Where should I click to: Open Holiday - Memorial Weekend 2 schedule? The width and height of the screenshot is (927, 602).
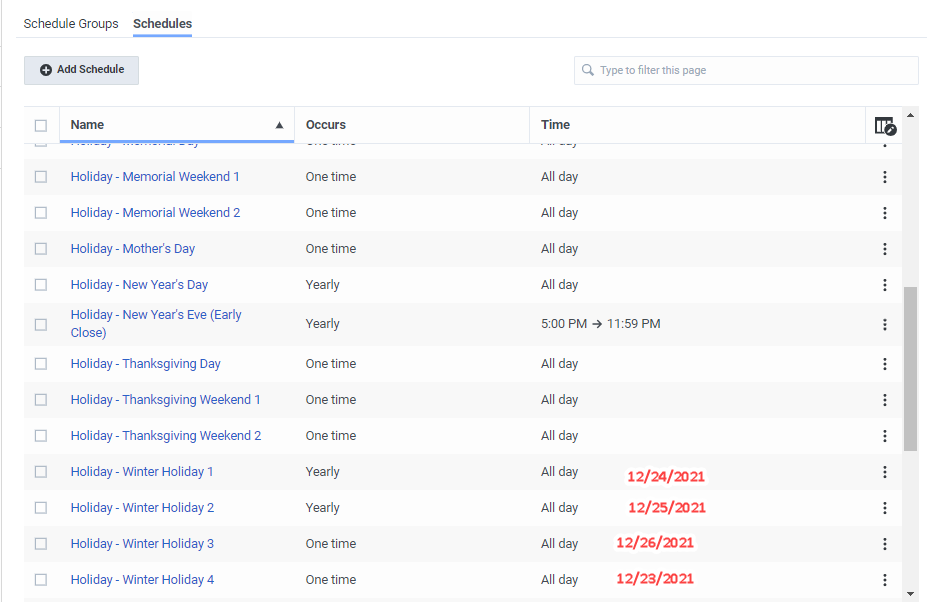(155, 213)
